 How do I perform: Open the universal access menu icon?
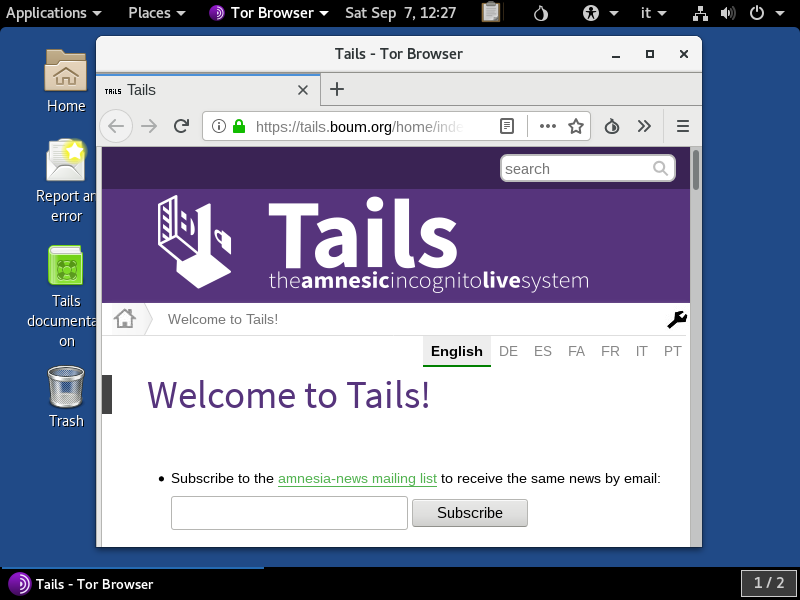(591, 13)
